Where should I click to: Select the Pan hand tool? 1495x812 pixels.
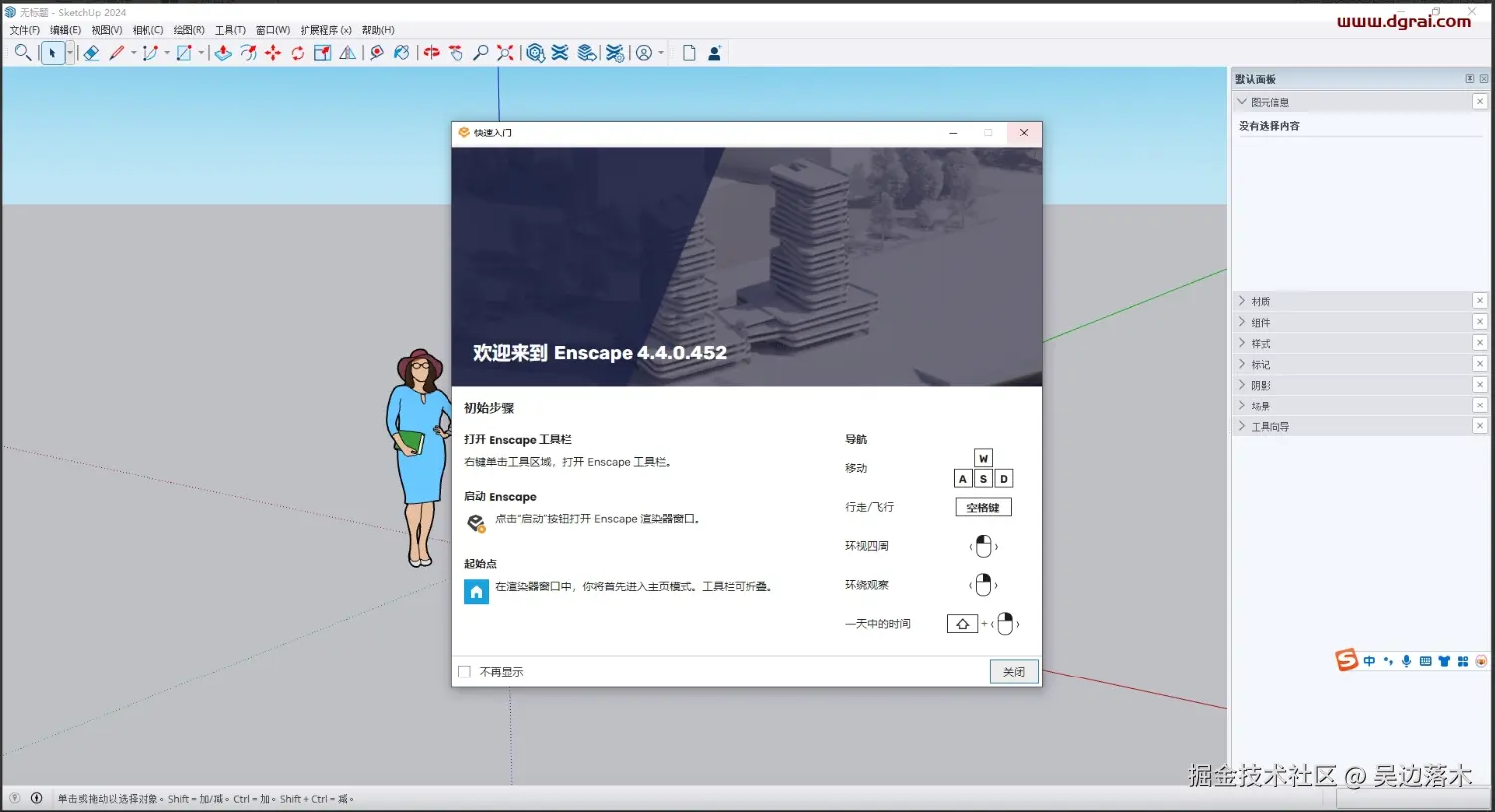[x=456, y=53]
